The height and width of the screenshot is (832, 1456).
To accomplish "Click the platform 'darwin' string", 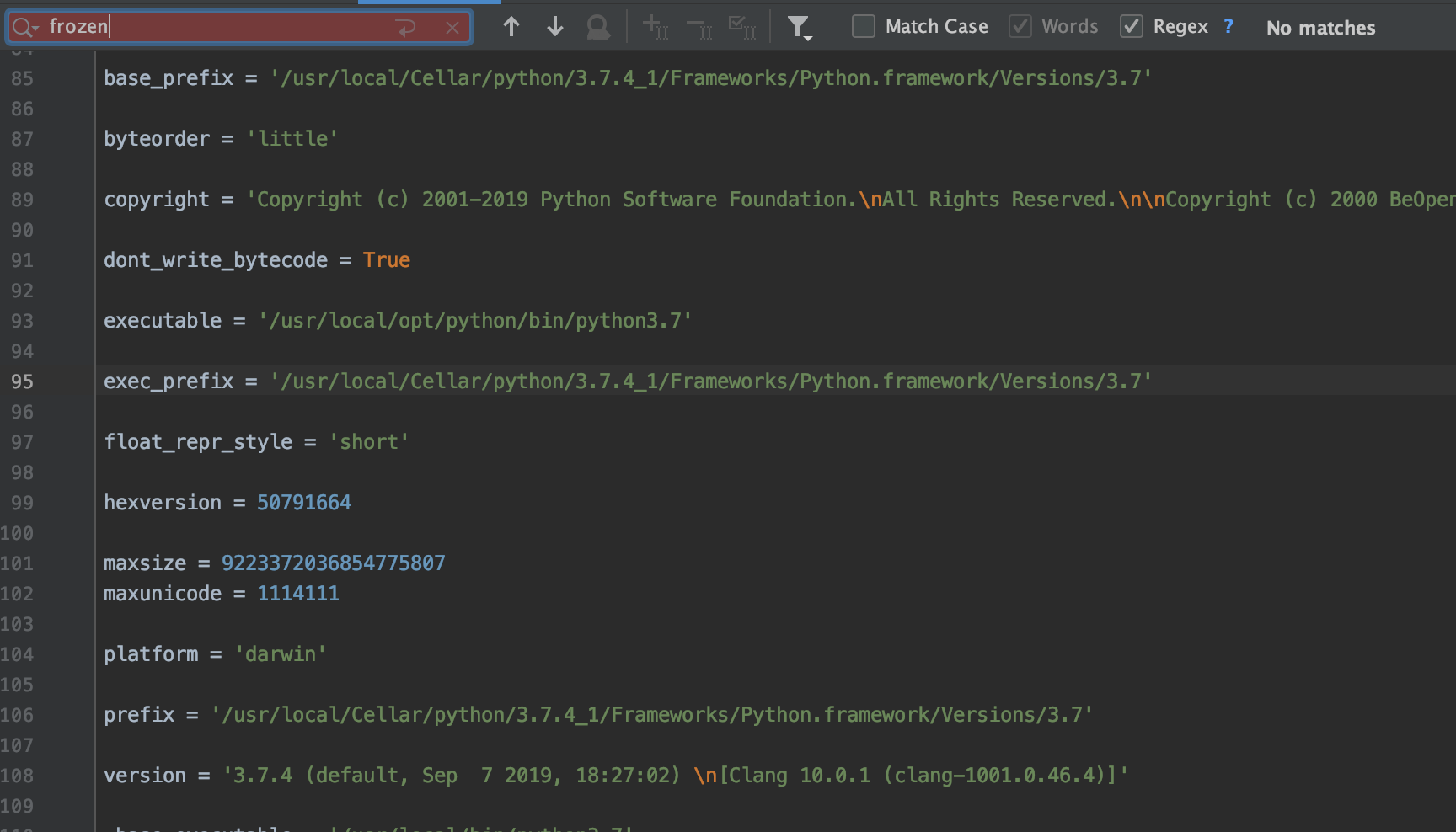I will tap(280, 654).
